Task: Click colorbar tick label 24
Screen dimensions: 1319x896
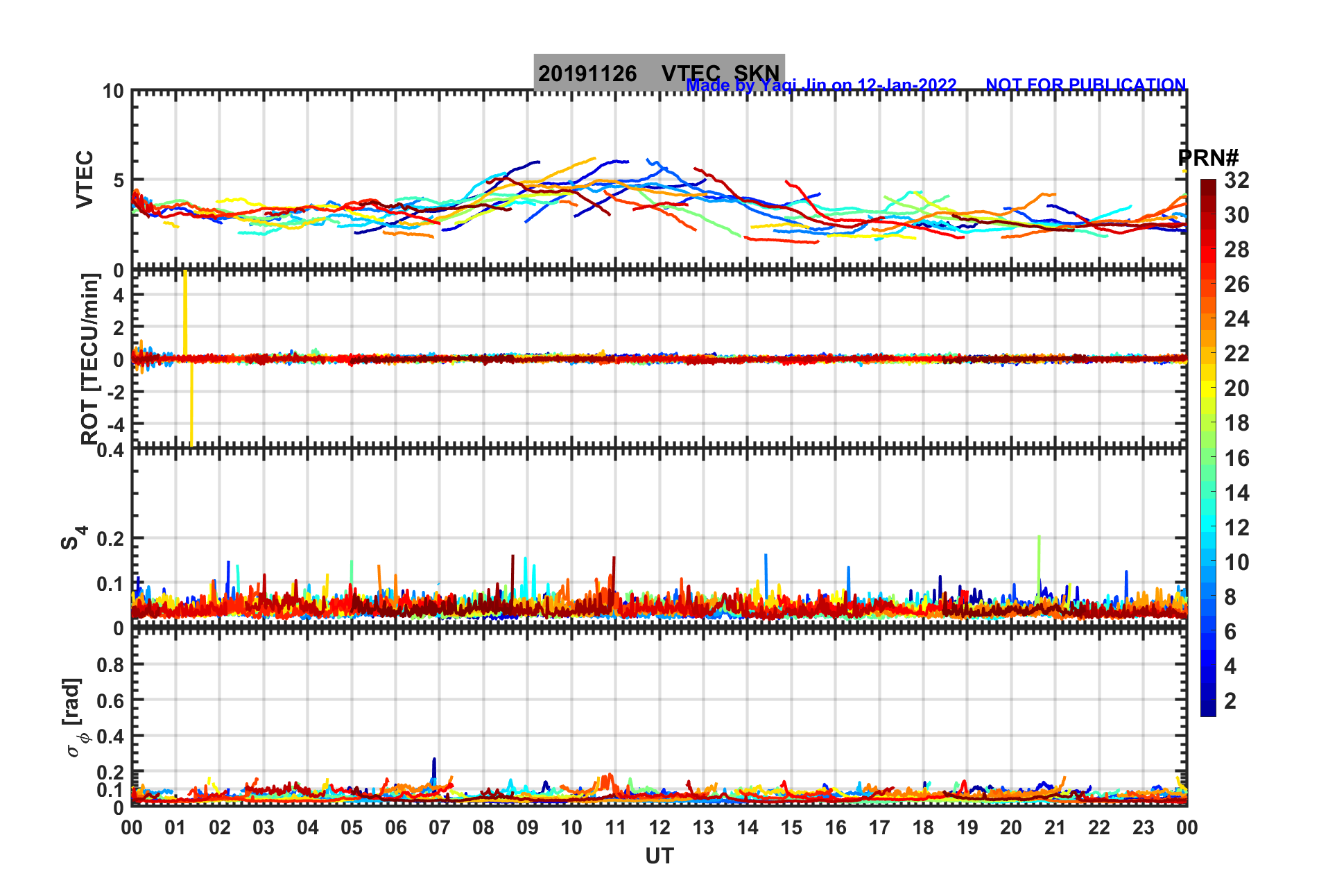Action: pyautogui.click(x=1236, y=319)
